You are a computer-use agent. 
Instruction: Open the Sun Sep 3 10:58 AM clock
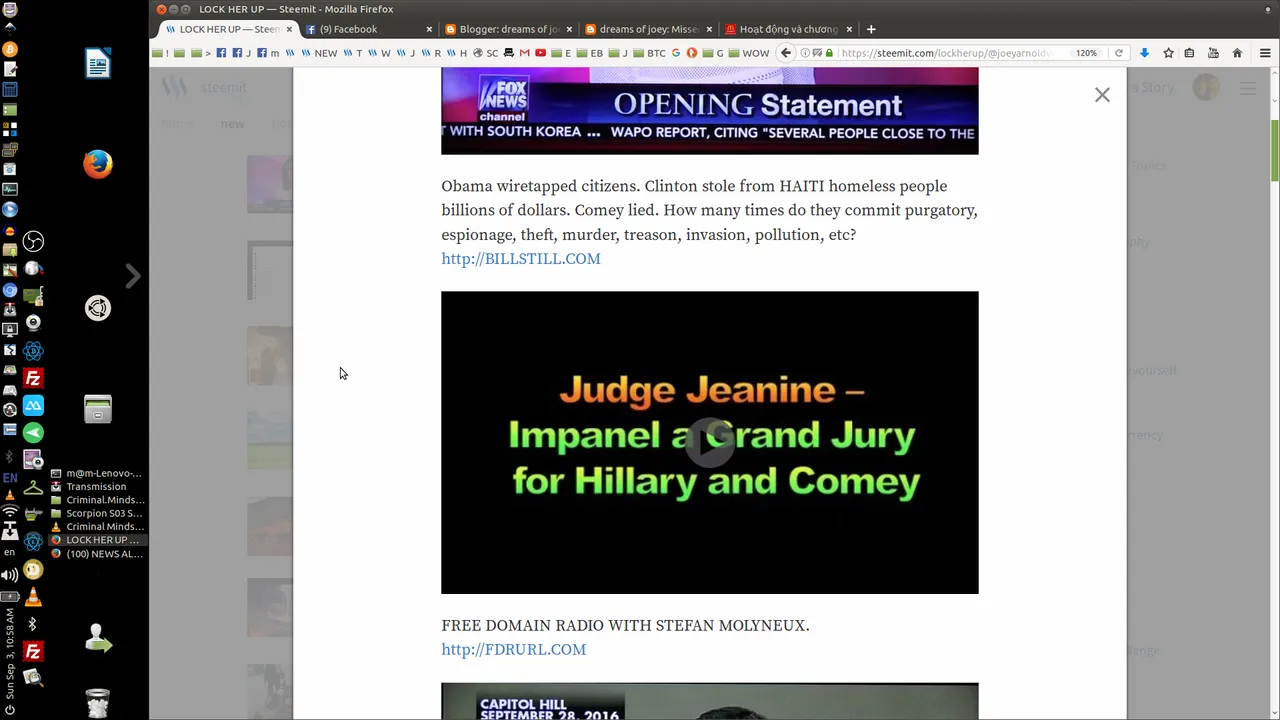pos(10,652)
